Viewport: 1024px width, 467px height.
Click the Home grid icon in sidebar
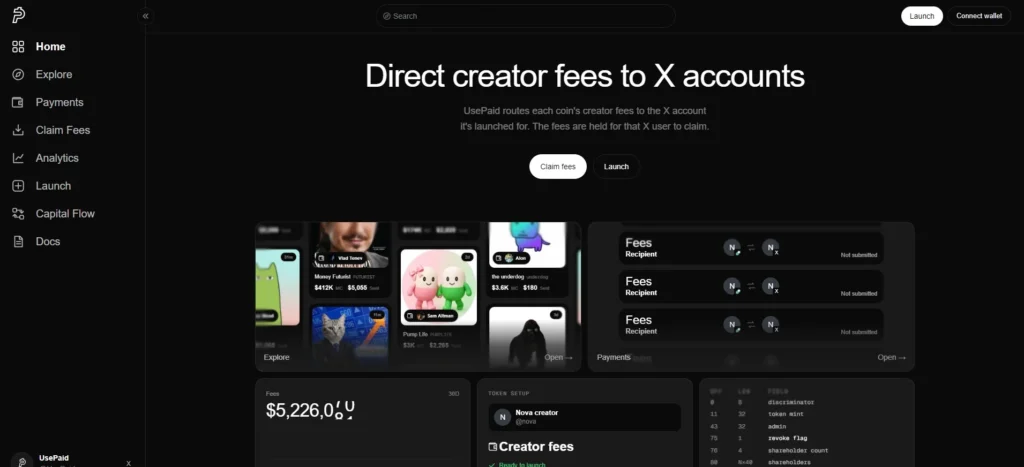pyautogui.click(x=18, y=46)
